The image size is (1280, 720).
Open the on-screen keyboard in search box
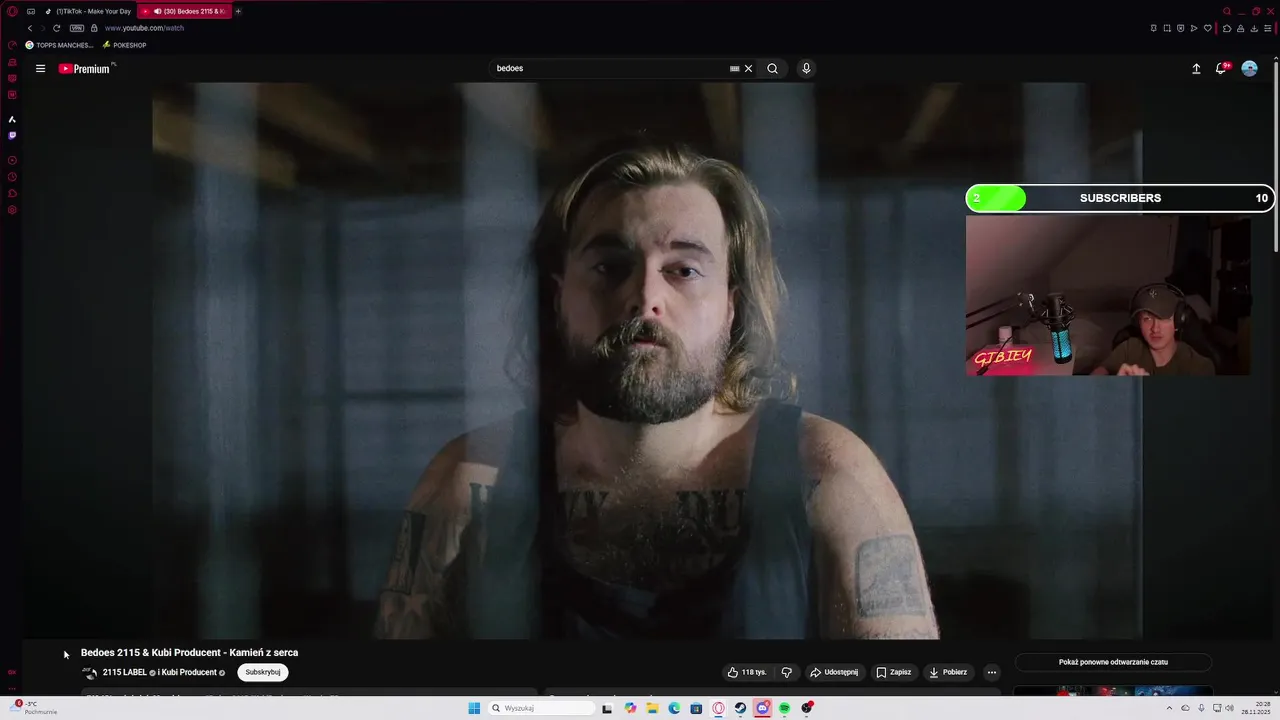(734, 69)
